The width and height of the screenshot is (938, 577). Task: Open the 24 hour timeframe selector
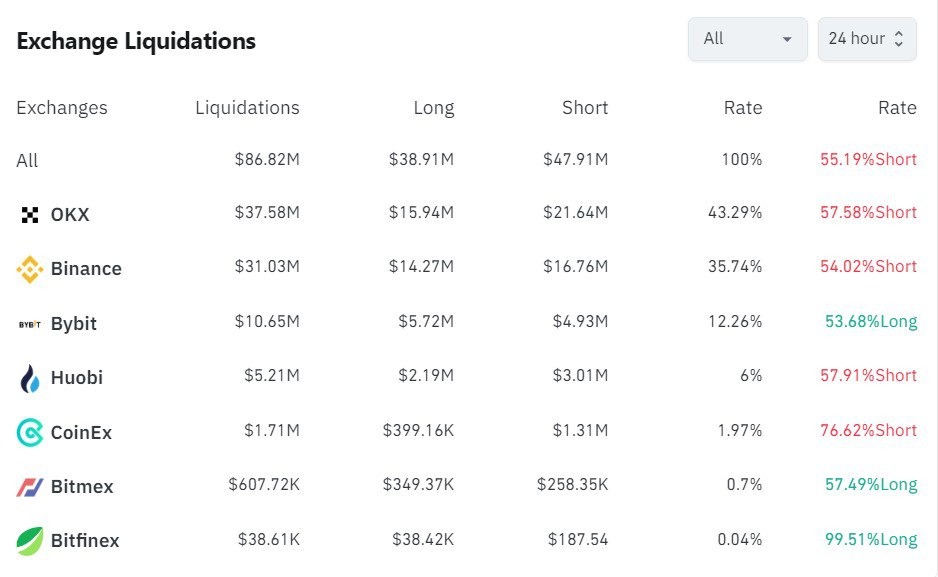click(x=866, y=39)
